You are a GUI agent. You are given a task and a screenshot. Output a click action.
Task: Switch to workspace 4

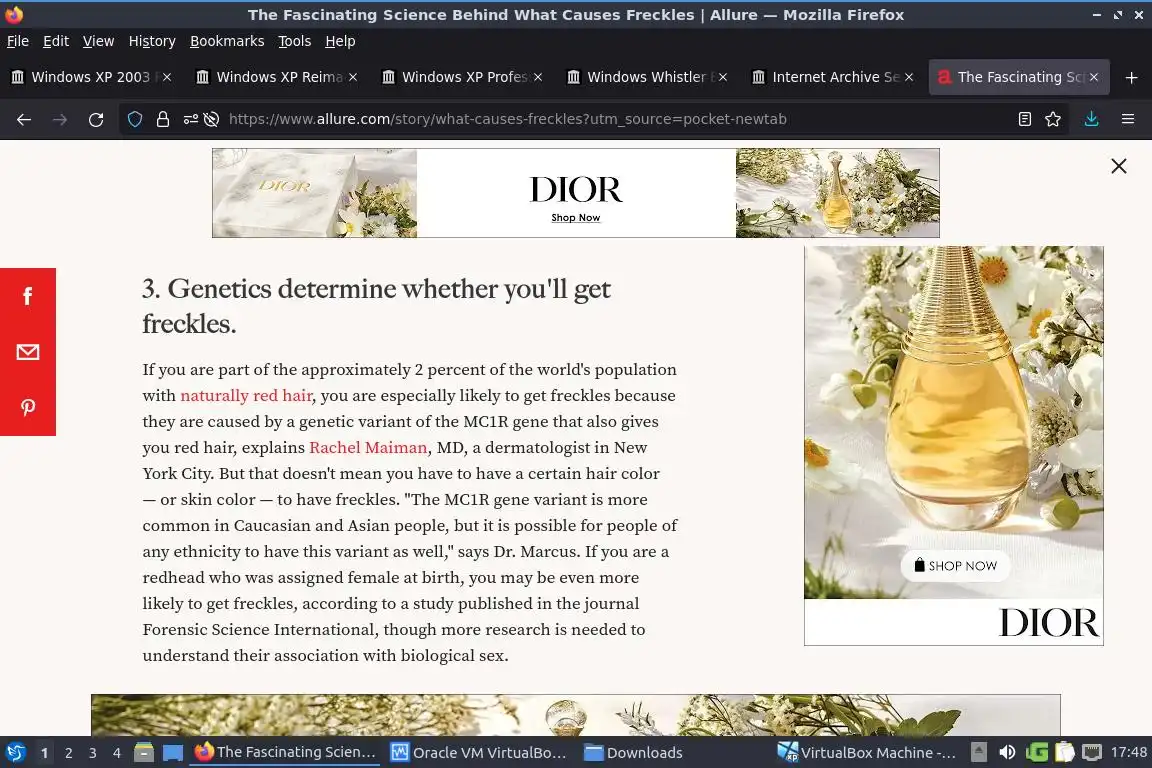point(117,753)
